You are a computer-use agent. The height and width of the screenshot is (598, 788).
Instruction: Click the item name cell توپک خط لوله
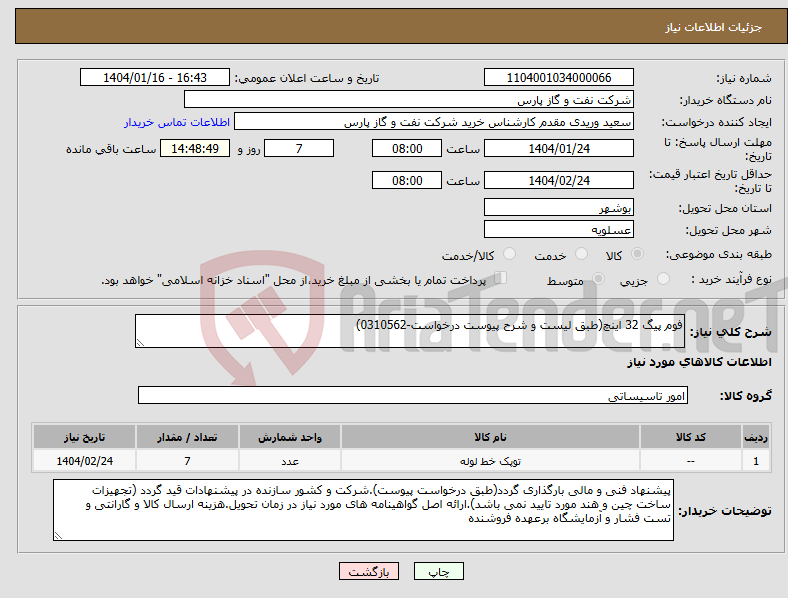tap(490, 461)
